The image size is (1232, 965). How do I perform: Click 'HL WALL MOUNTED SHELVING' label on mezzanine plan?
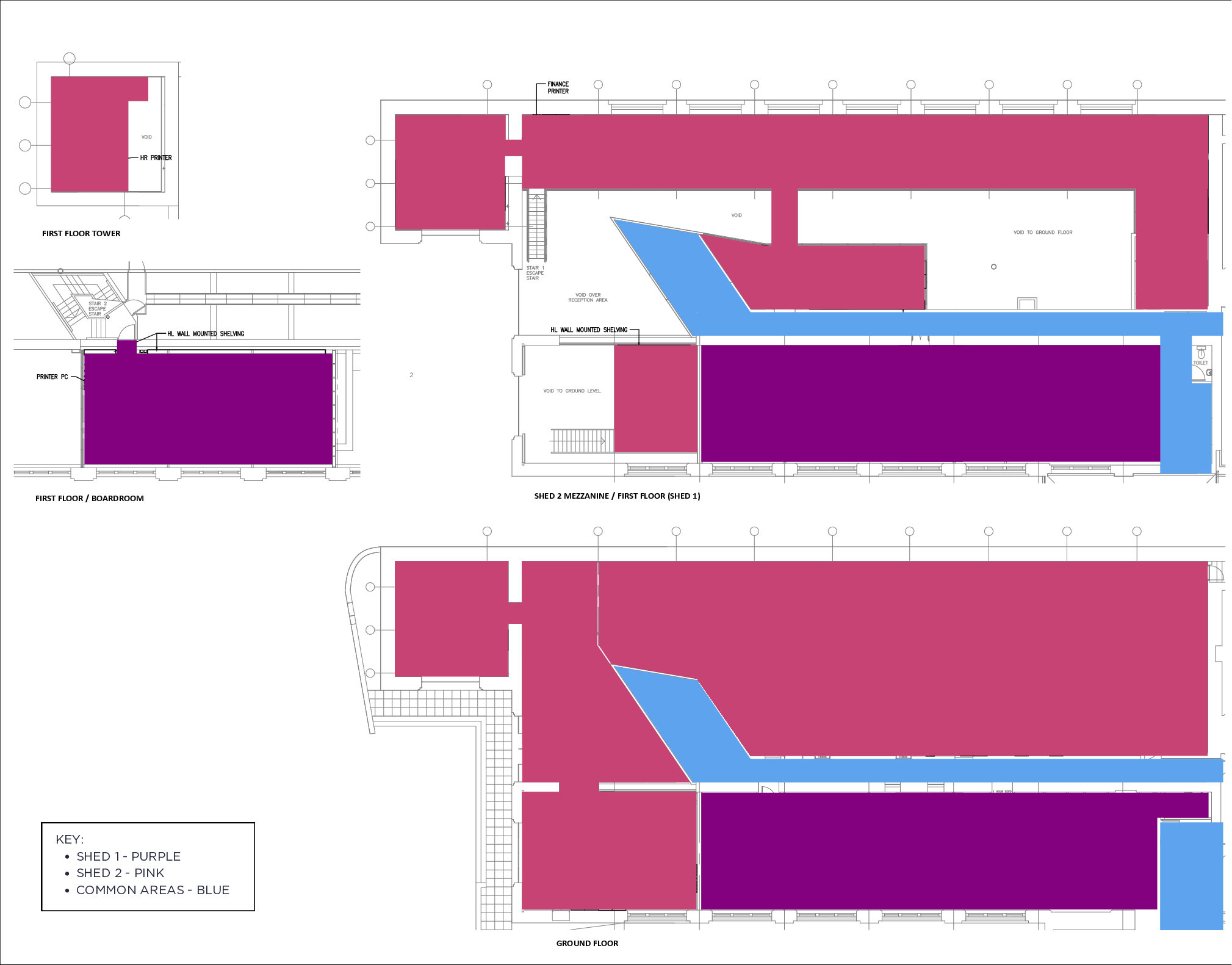(x=589, y=330)
